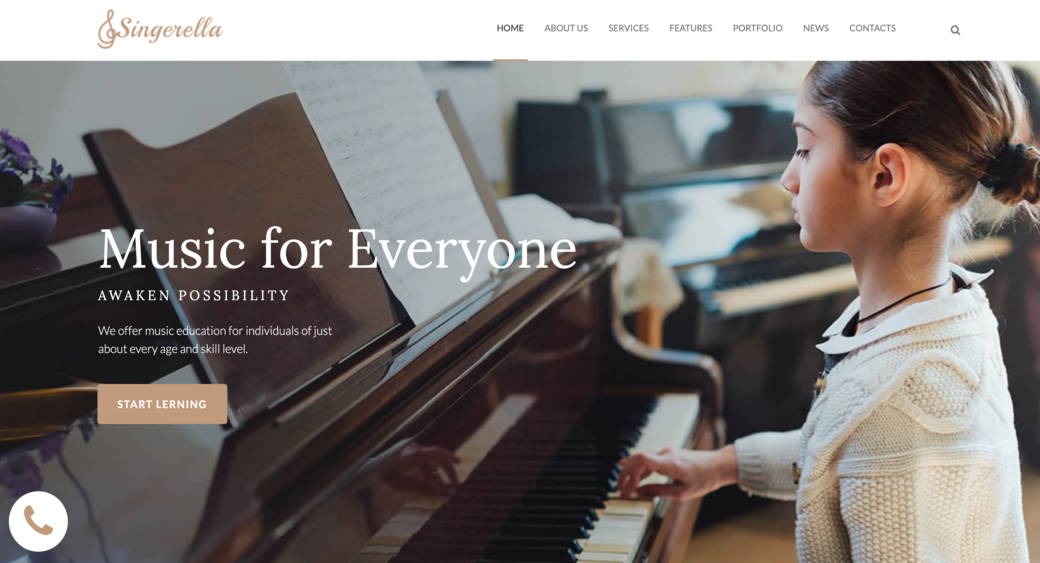Navigate to the NEWS page
The height and width of the screenshot is (563, 1040).
[x=816, y=28]
